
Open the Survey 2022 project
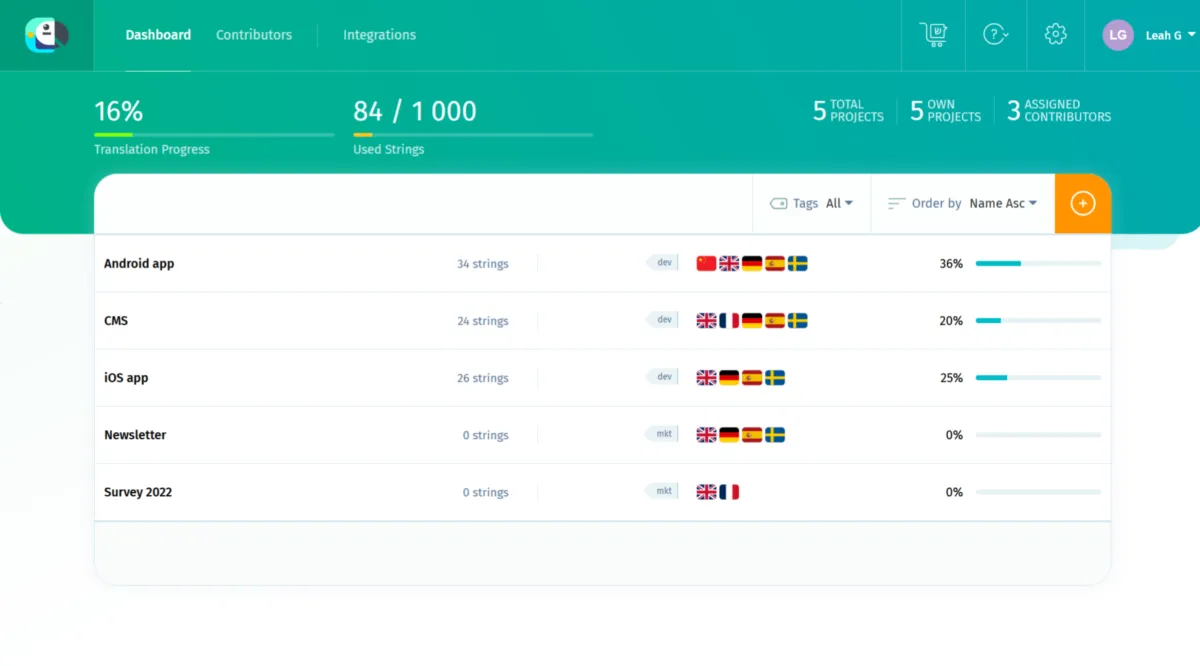(x=138, y=492)
